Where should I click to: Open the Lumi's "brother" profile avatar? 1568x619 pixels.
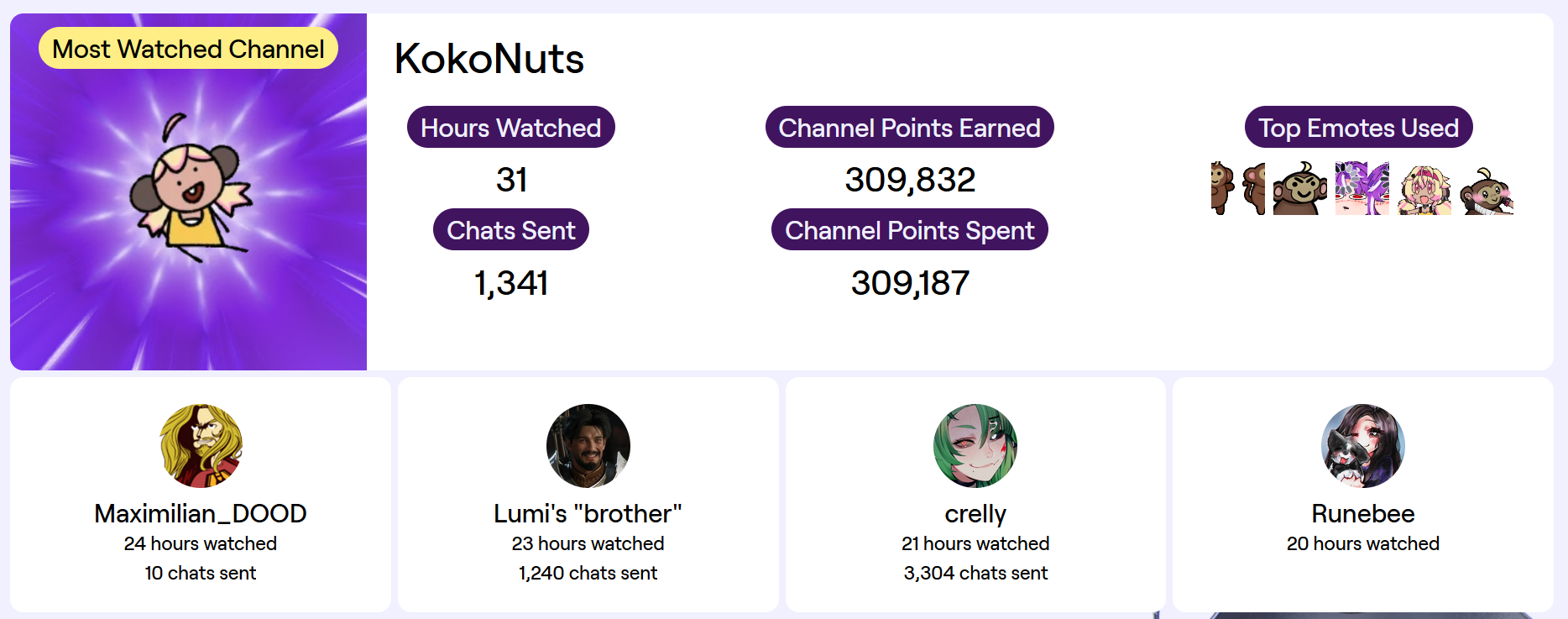[x=588, y=446]
